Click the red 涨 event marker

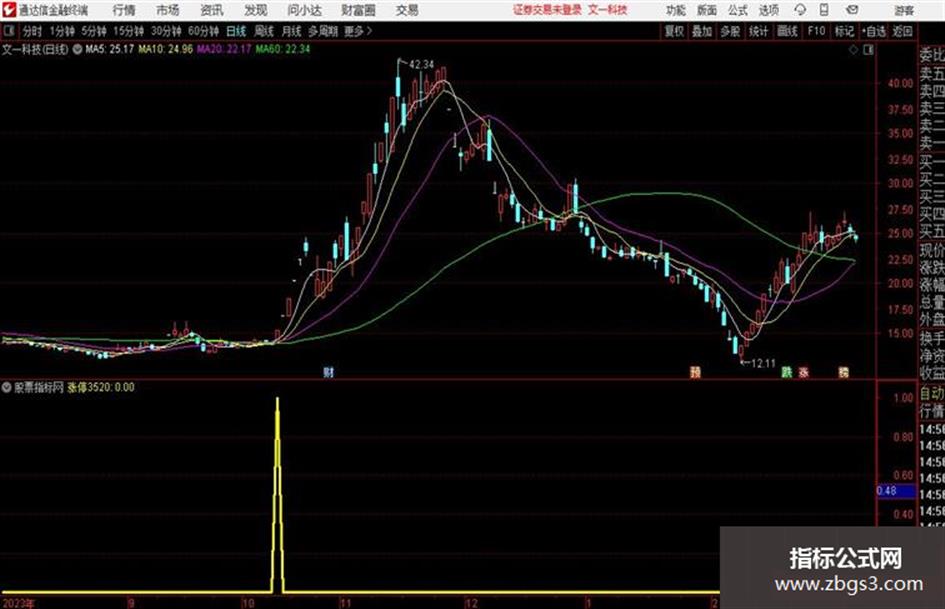click(x=803, y=372)
